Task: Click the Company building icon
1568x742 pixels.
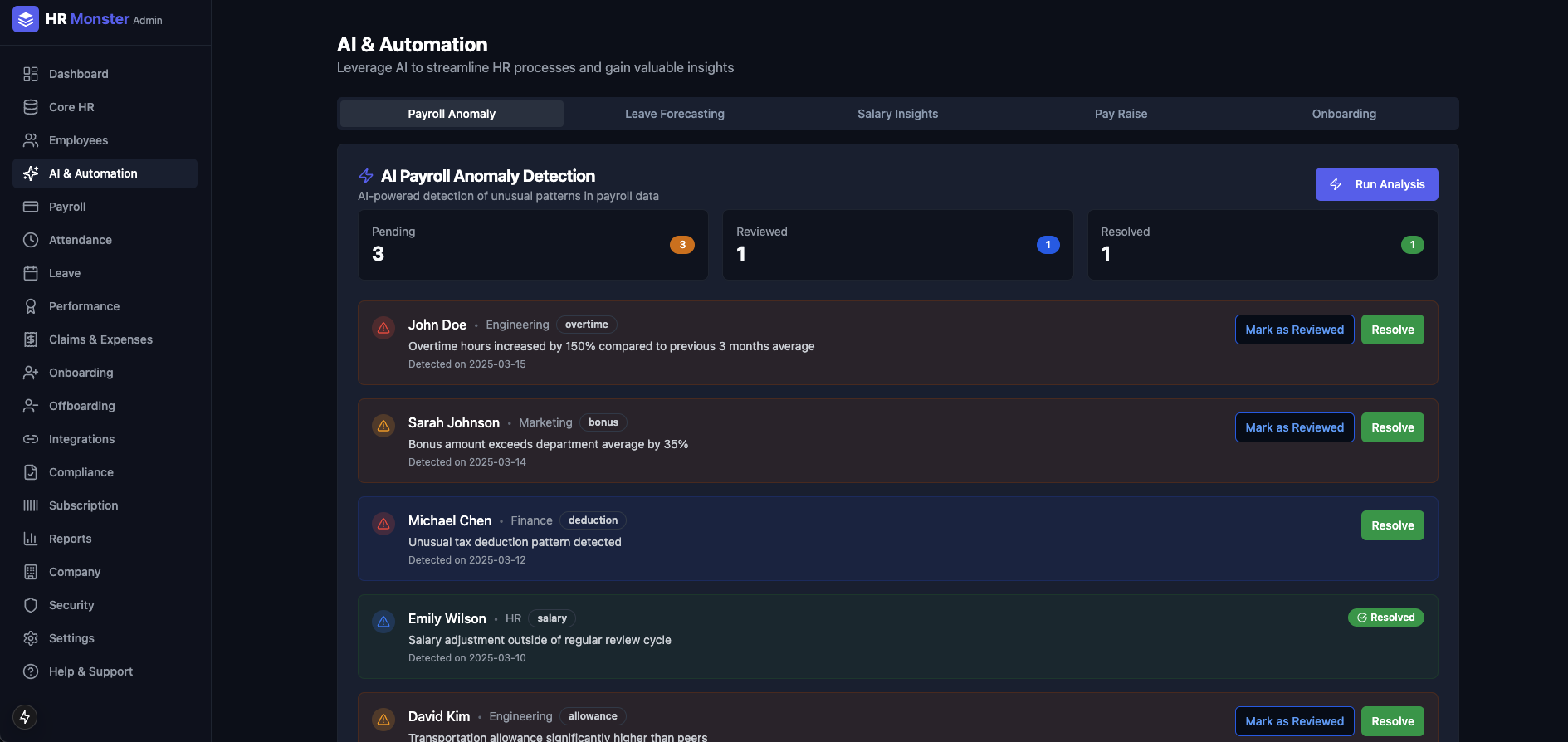Action: tap(31, 572)
